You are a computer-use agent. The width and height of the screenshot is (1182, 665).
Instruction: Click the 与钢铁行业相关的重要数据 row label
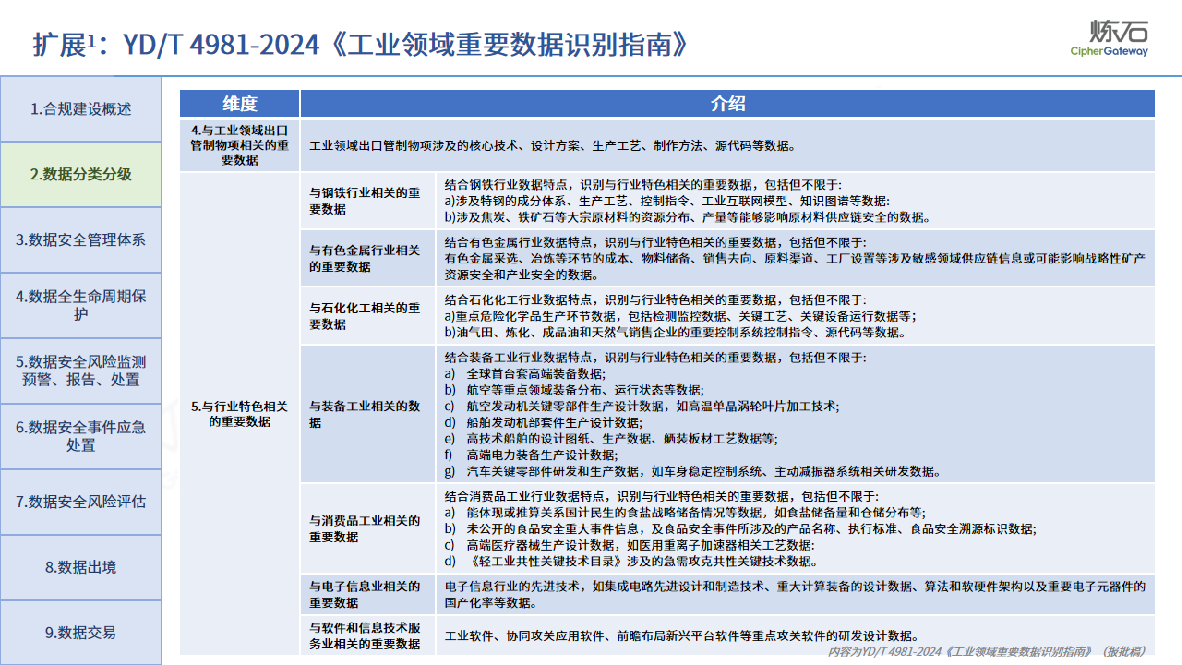[364, 201]
